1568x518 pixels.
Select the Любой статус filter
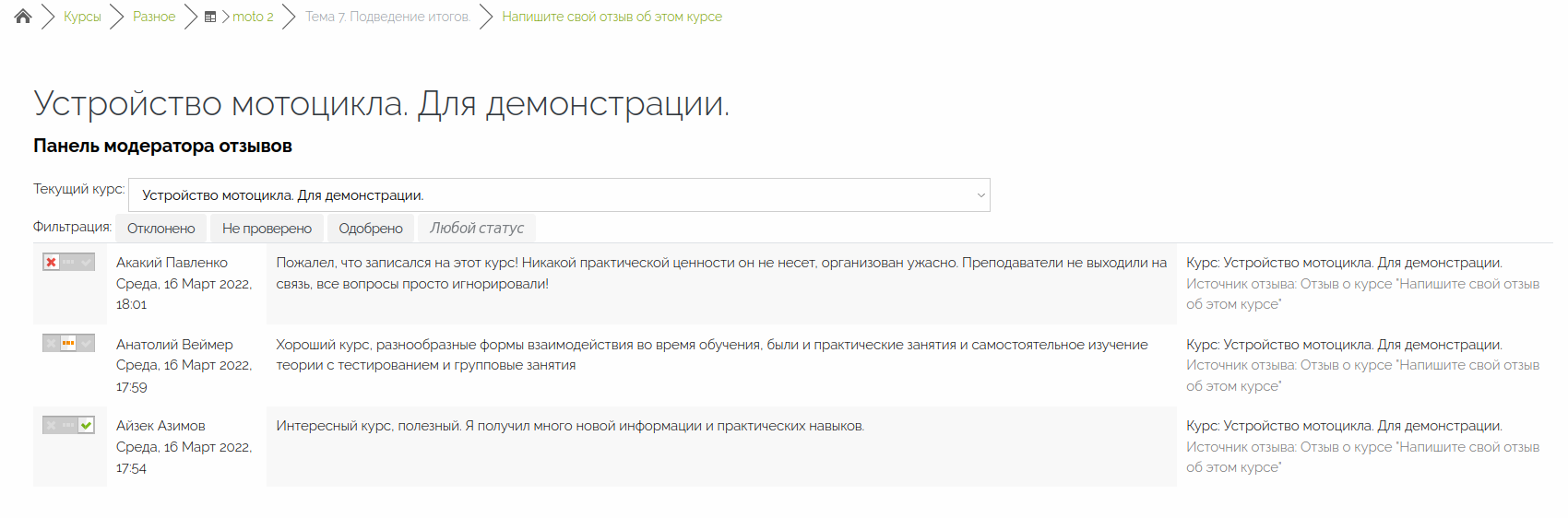(476, 229)
